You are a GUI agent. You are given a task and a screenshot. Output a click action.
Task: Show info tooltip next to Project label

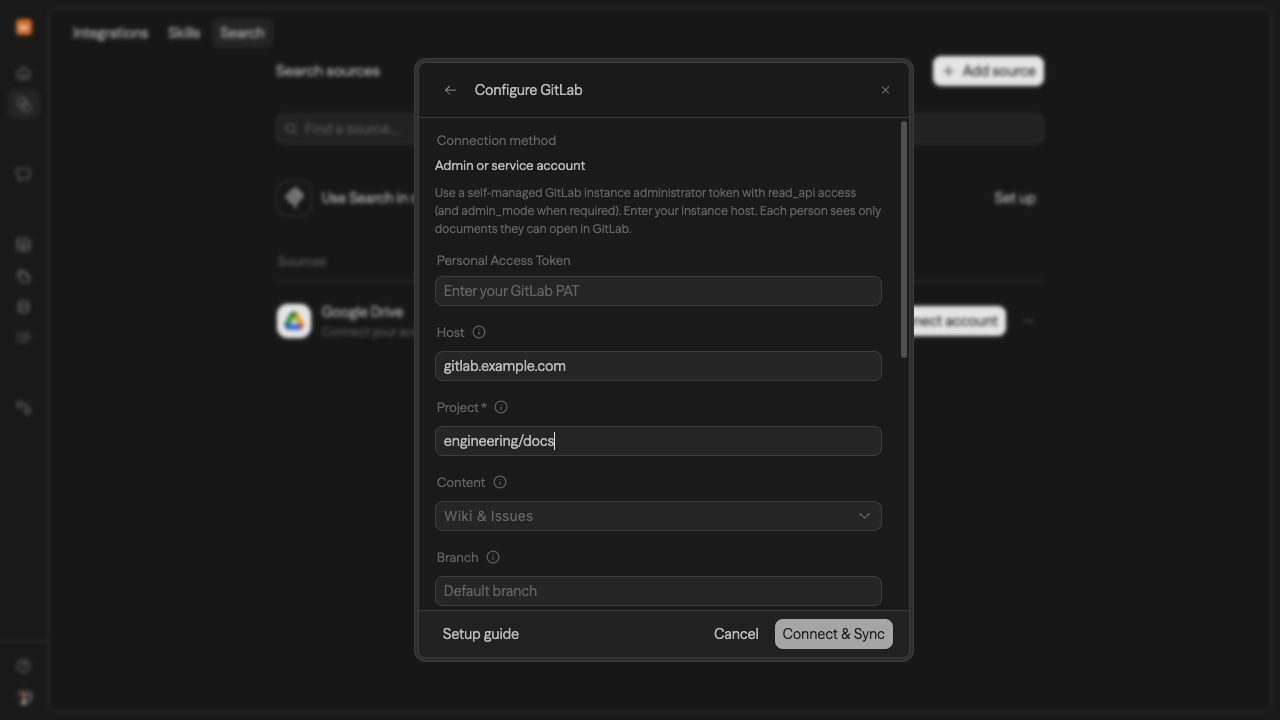click(501, 407)
